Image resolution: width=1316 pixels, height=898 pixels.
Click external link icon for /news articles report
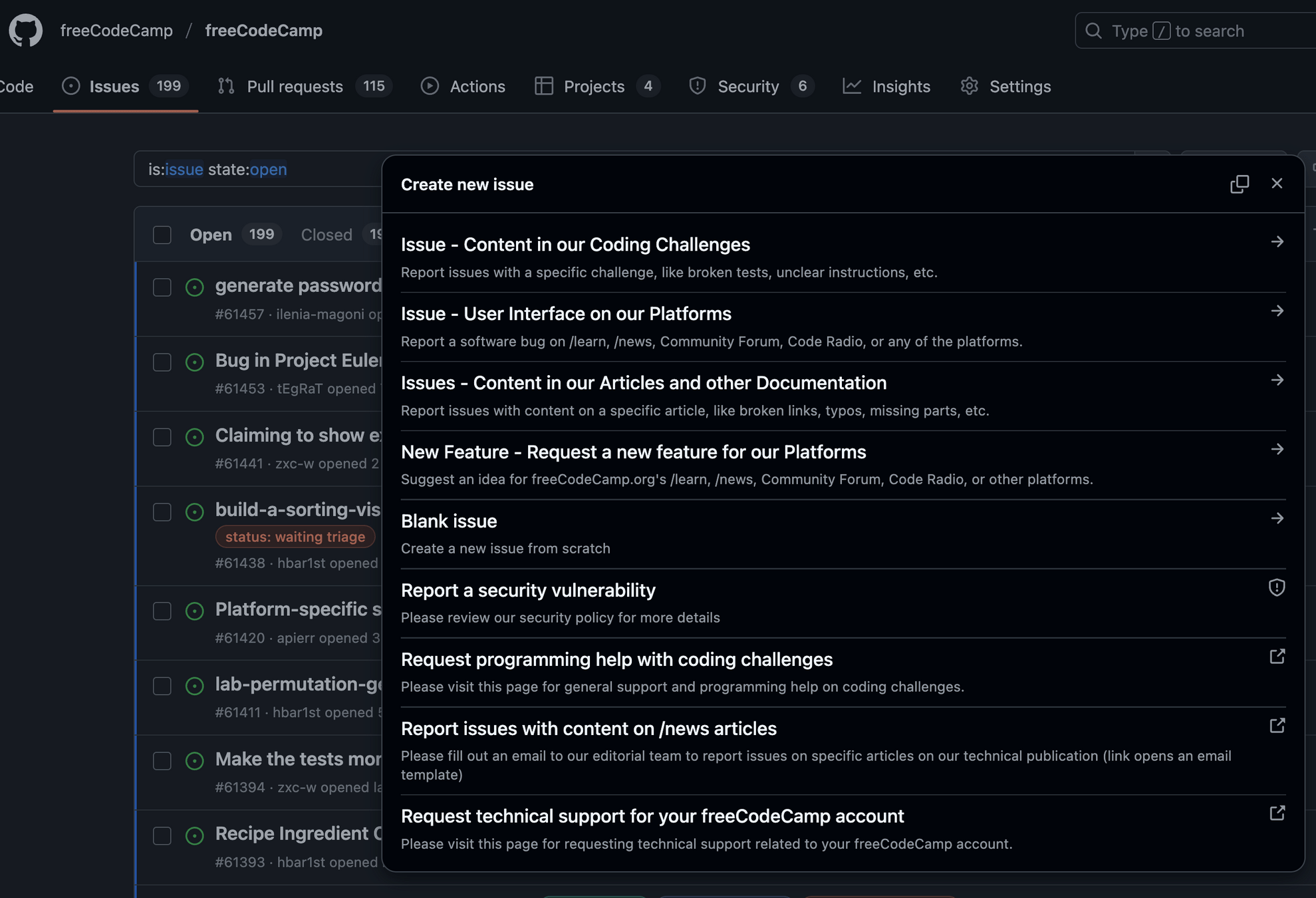tap(1276, 726)
